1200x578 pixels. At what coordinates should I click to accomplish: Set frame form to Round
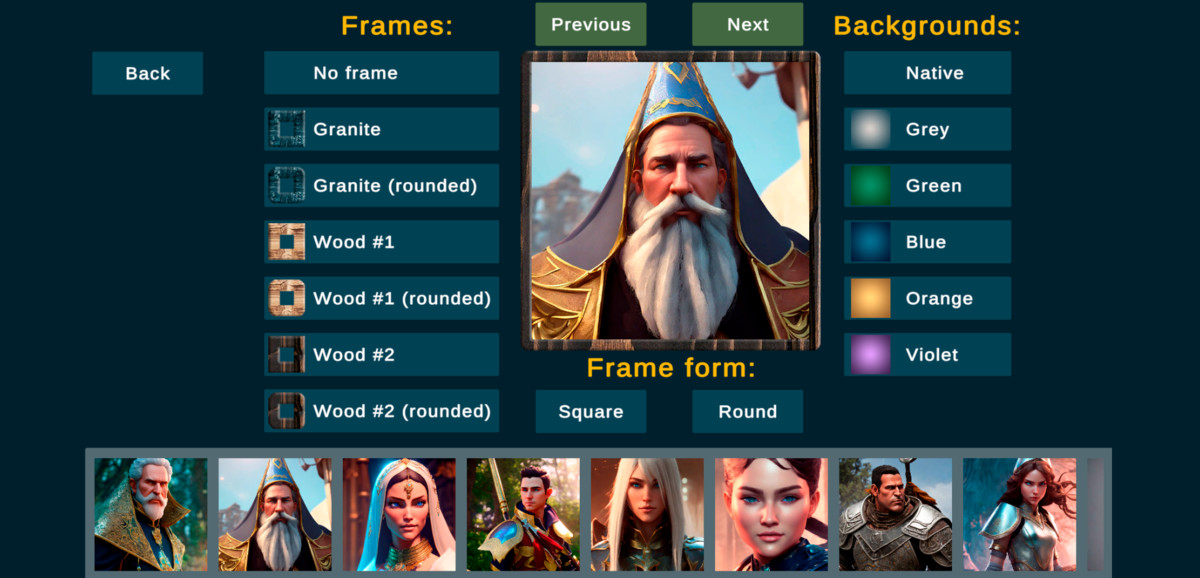(748, 411)
